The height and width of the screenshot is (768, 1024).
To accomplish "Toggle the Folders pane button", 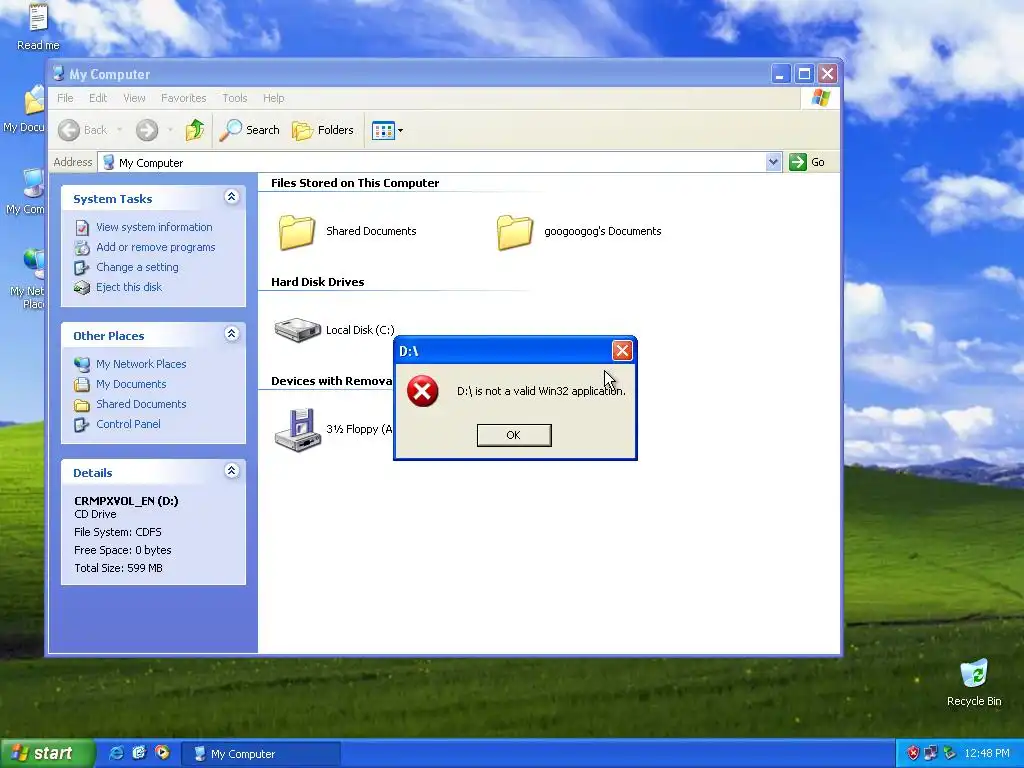I will point(323,130).
